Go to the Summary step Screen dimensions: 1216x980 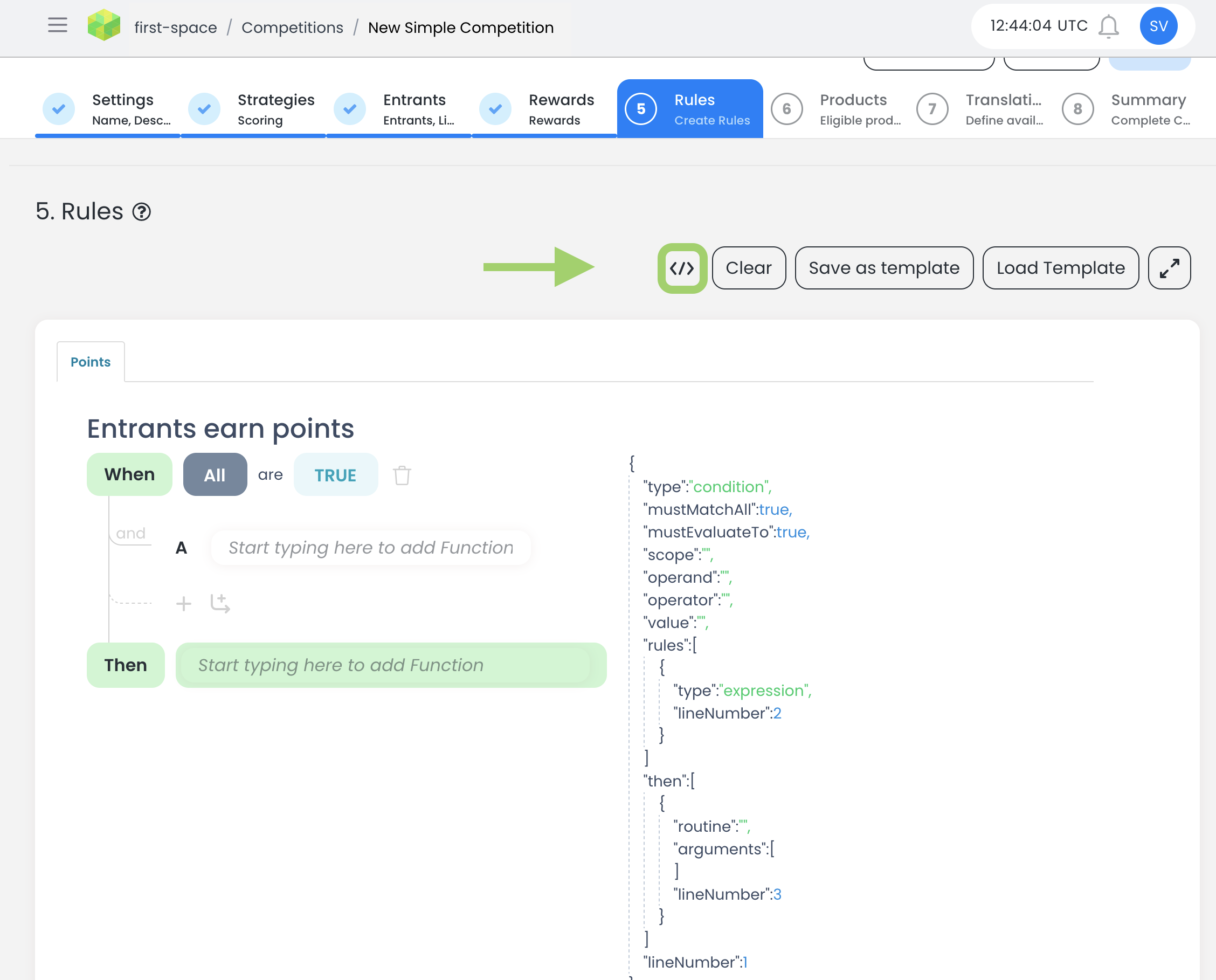pyautogui.click(x=1127, y=109)
